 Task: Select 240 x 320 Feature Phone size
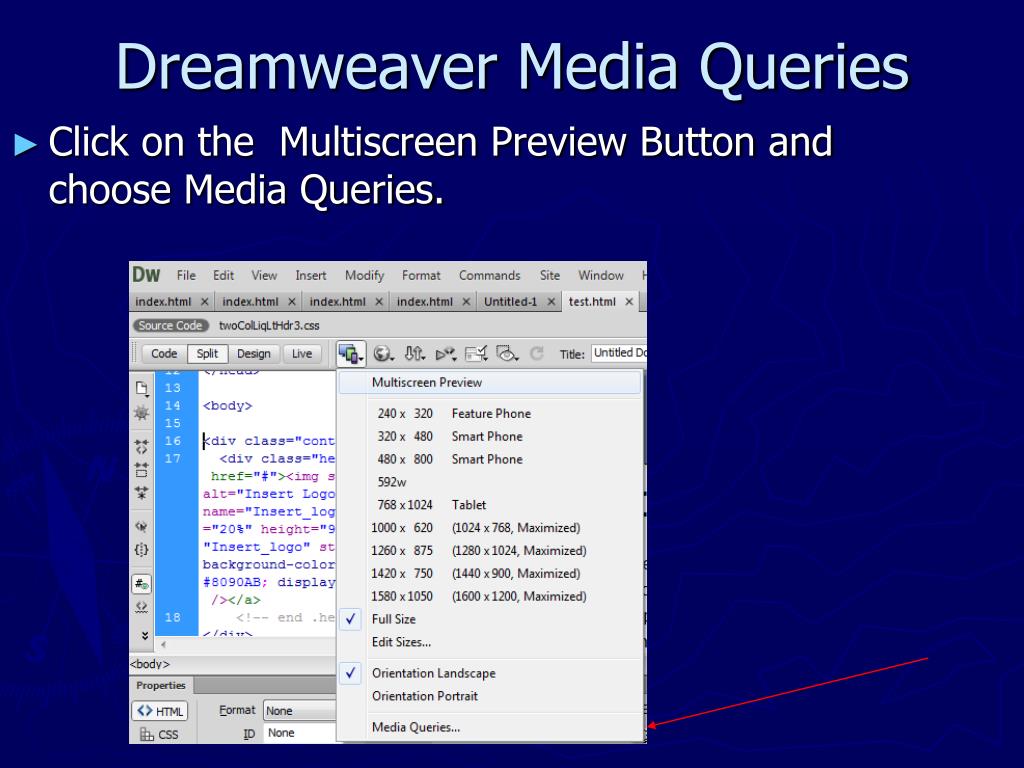point(490,413)
